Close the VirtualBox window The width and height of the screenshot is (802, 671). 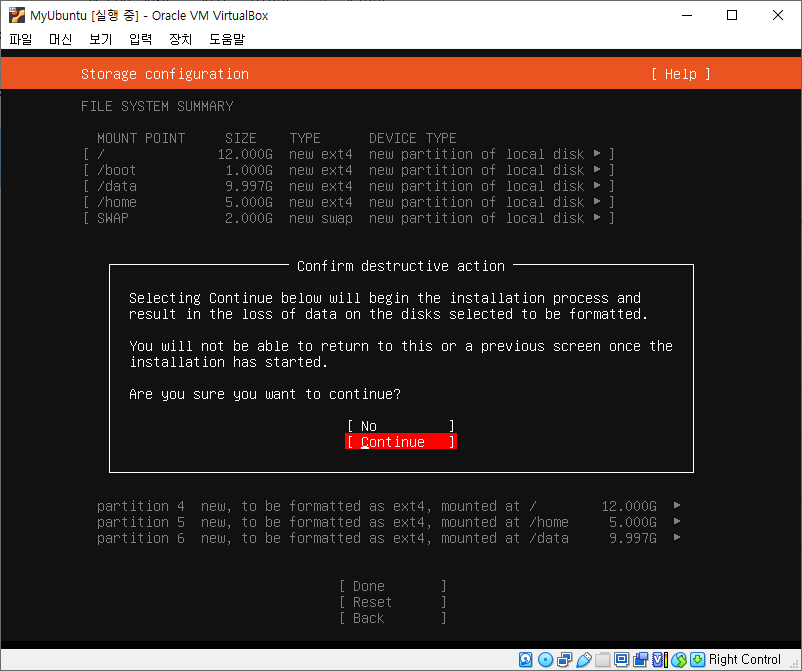click(778, 15)
